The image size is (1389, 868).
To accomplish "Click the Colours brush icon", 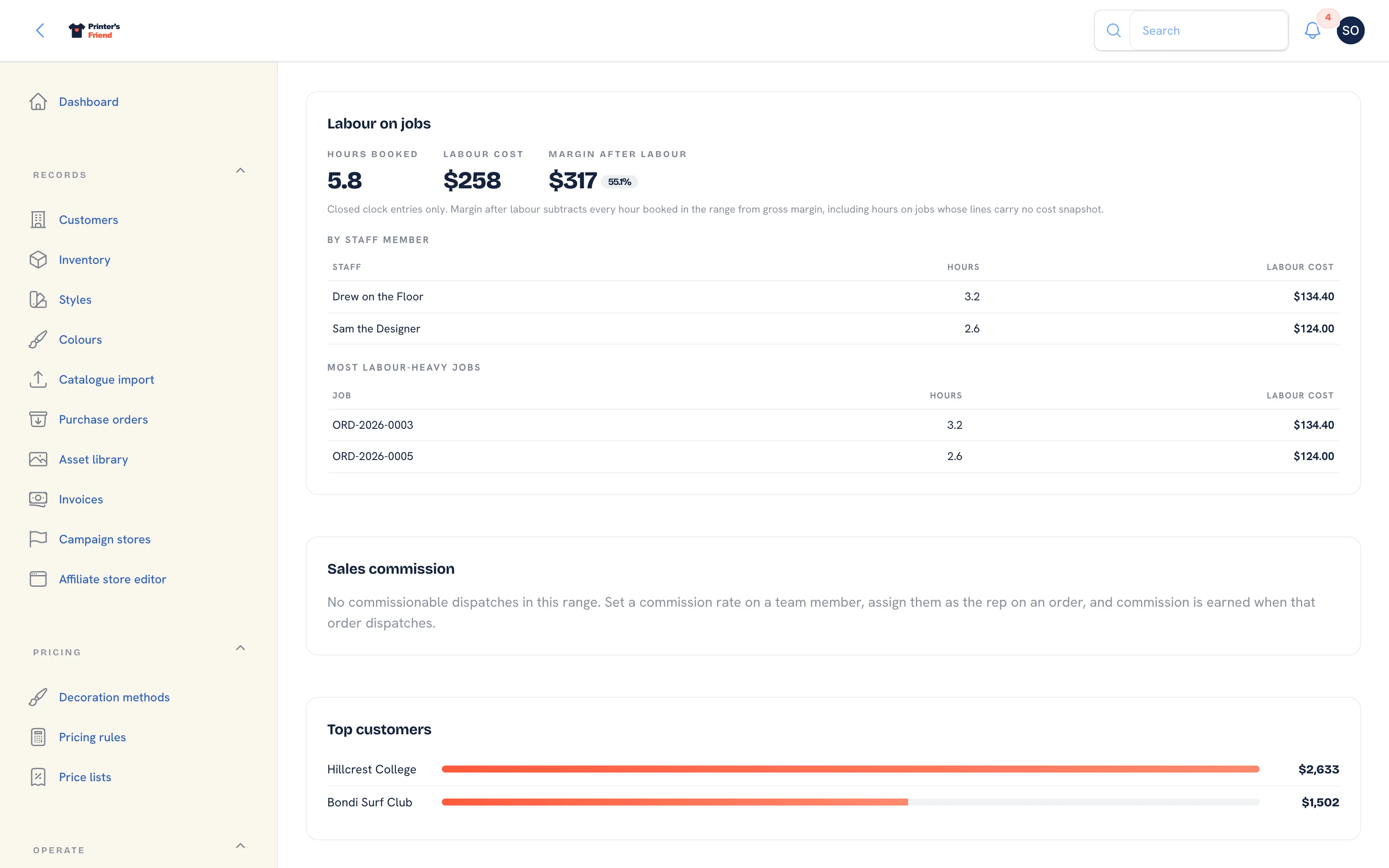I will point(38,339).
